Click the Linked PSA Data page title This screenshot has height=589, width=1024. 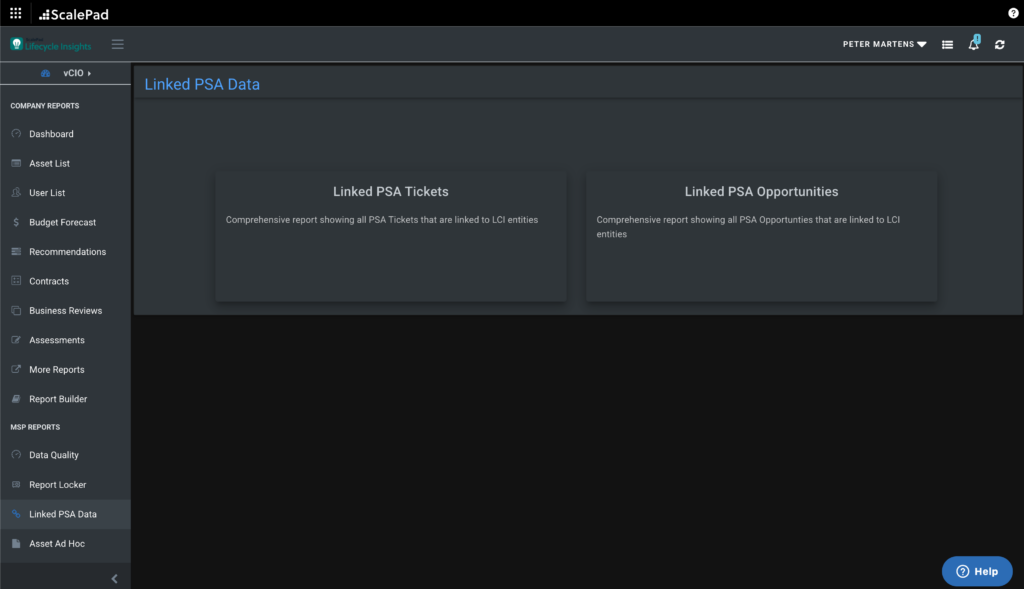pyautogui.click(x=202, y=84)
